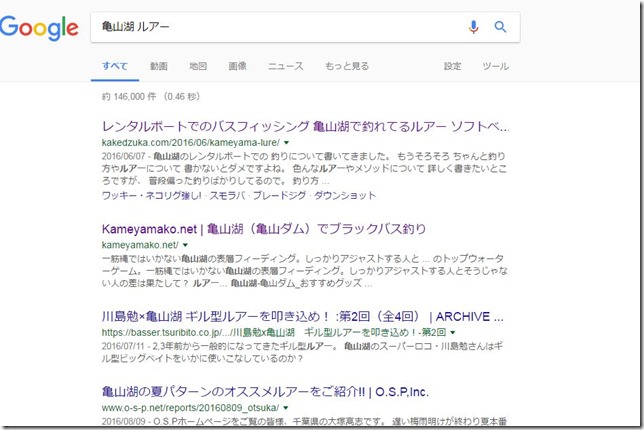The width and height of the screenshot is (644, 430).
Task: Click the 2016/06/07 snippet date
Action: [124, 156]
